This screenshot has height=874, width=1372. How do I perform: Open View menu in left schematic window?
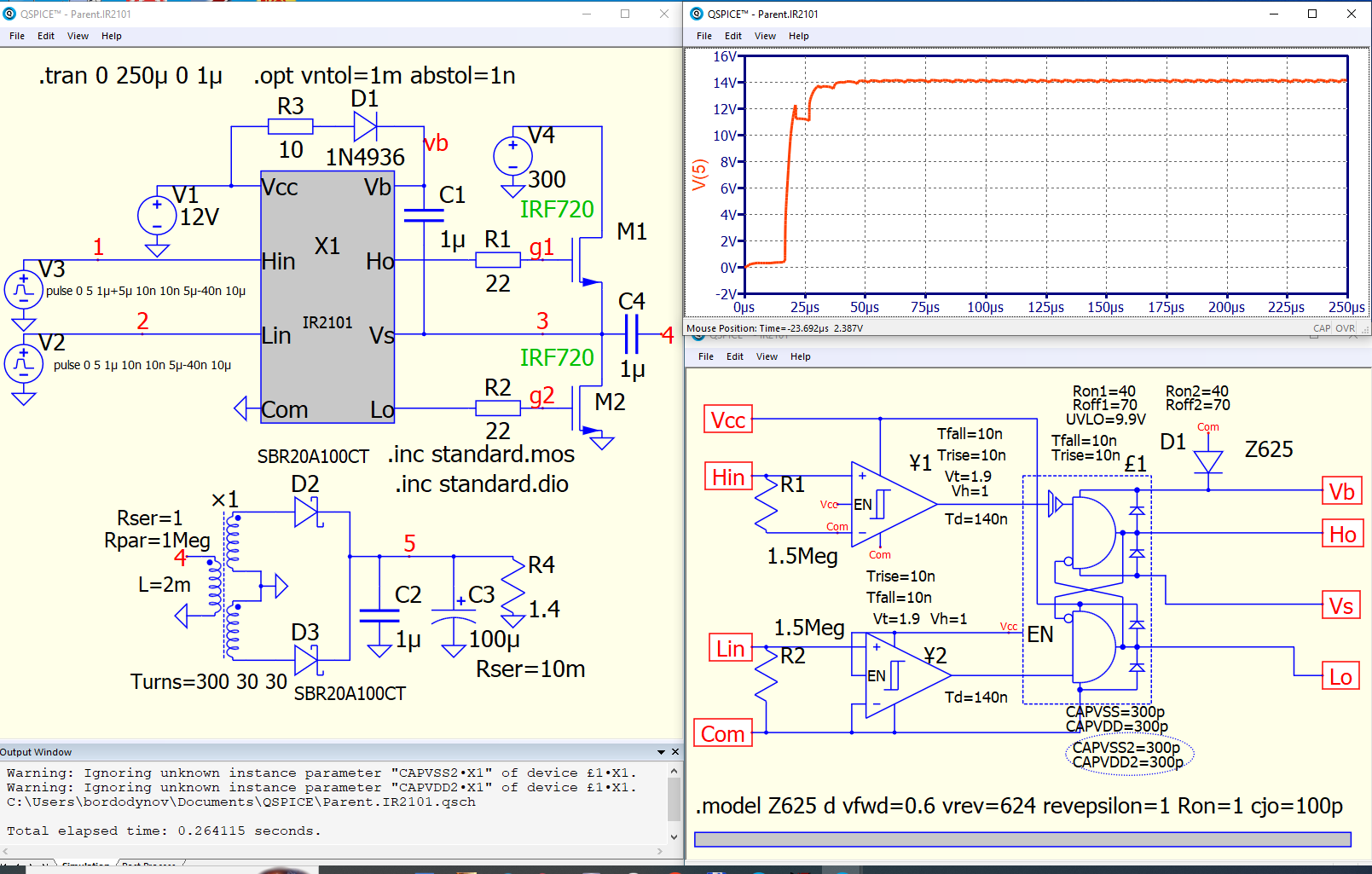[x=78, y=36]
